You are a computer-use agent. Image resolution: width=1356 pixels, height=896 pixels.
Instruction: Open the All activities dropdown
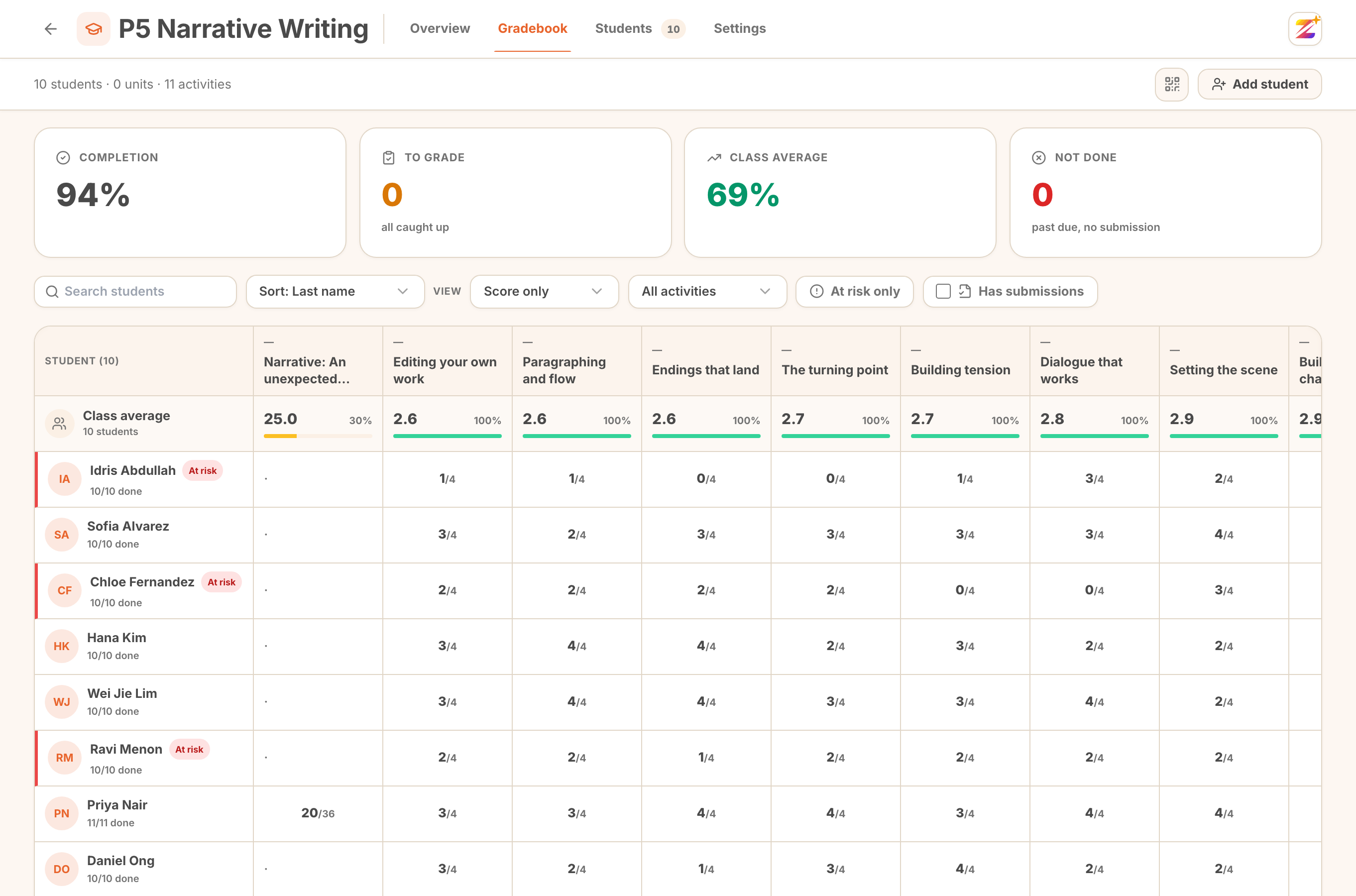(x=707, y=291)
